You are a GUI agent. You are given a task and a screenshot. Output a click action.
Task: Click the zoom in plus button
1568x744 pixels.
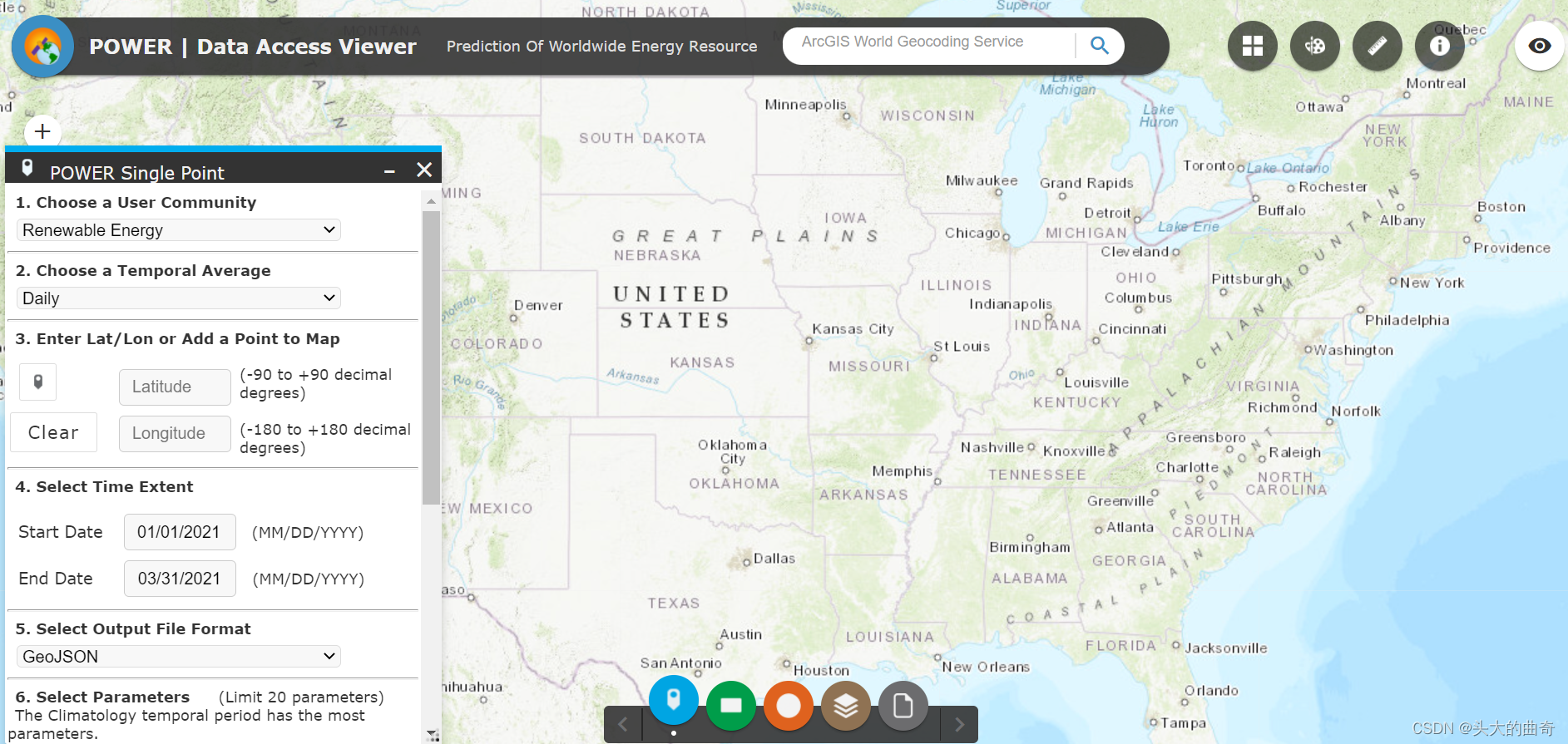tap(42, 131)
